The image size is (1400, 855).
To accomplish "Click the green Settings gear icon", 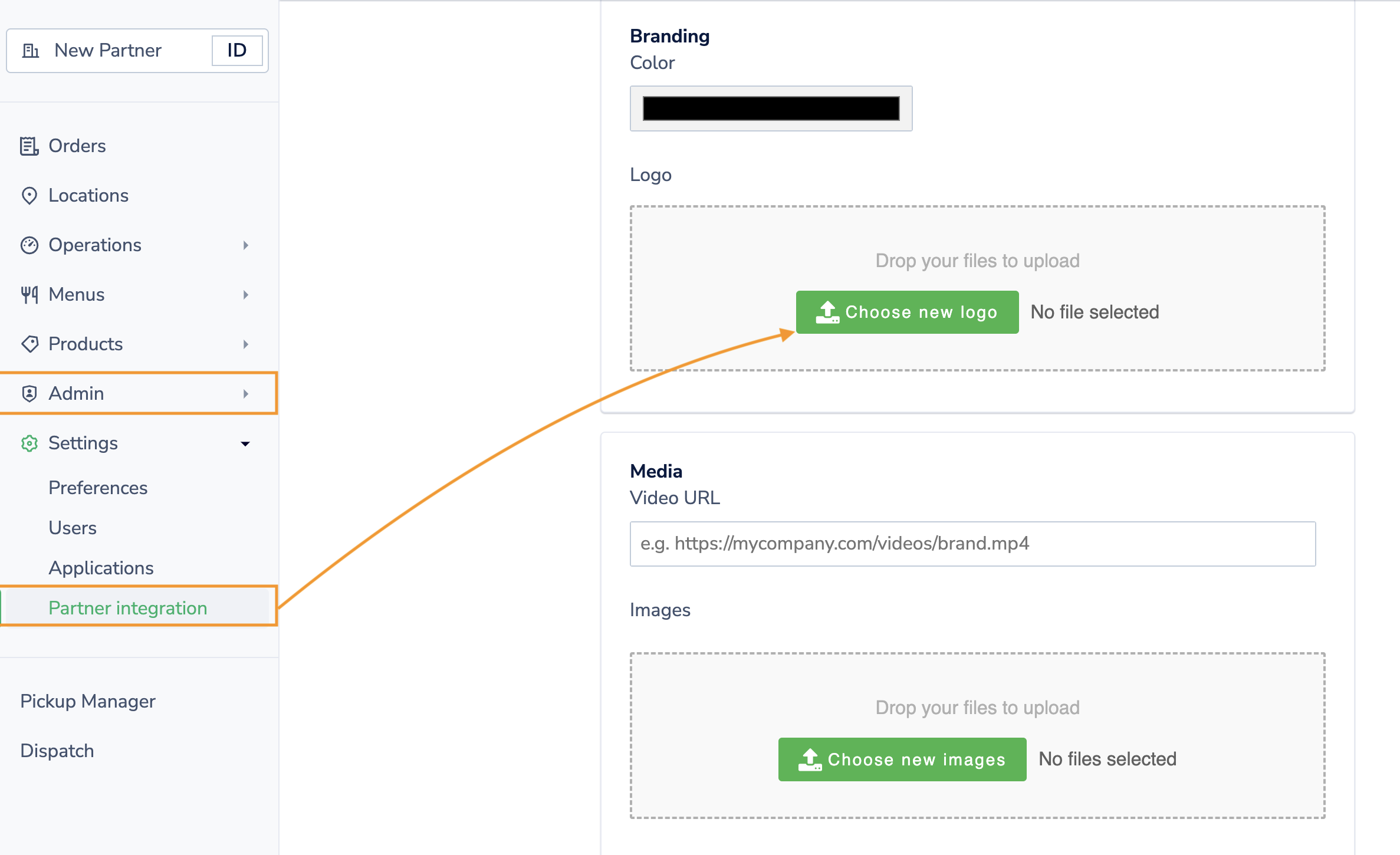I will pos(29,443).
